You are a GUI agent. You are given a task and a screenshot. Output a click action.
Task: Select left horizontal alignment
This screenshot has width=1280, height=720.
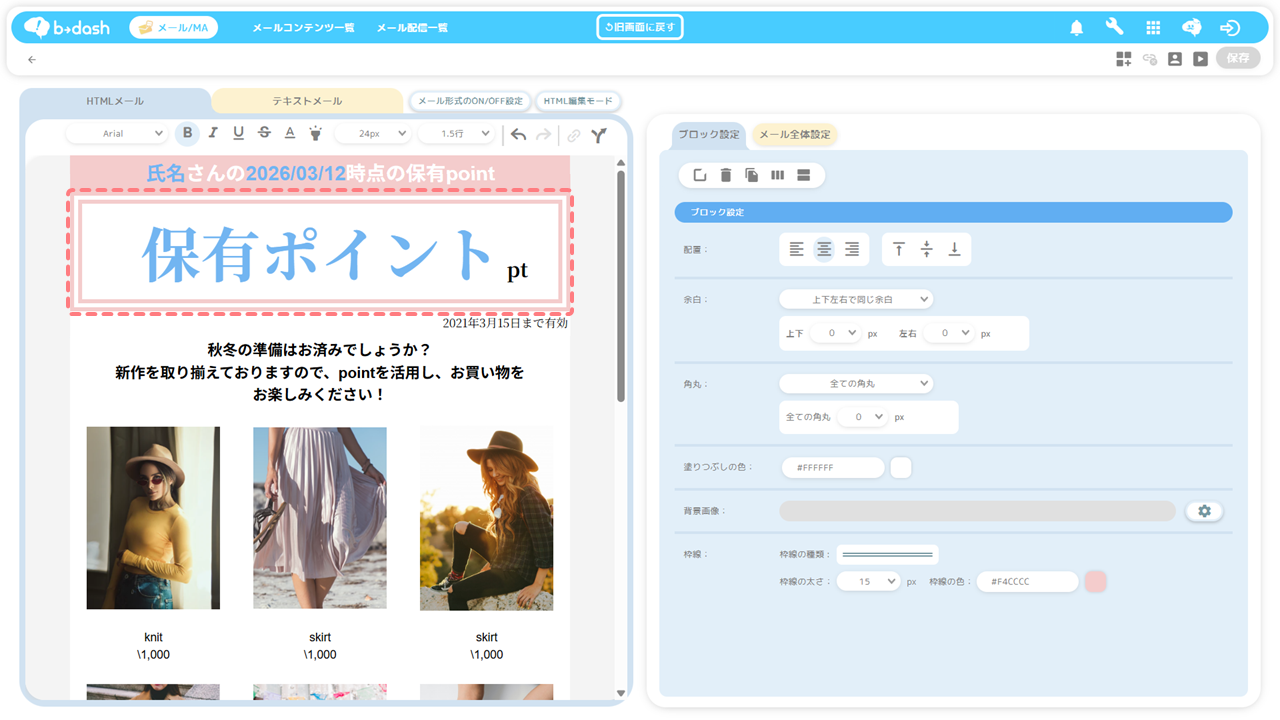point(796,250)
